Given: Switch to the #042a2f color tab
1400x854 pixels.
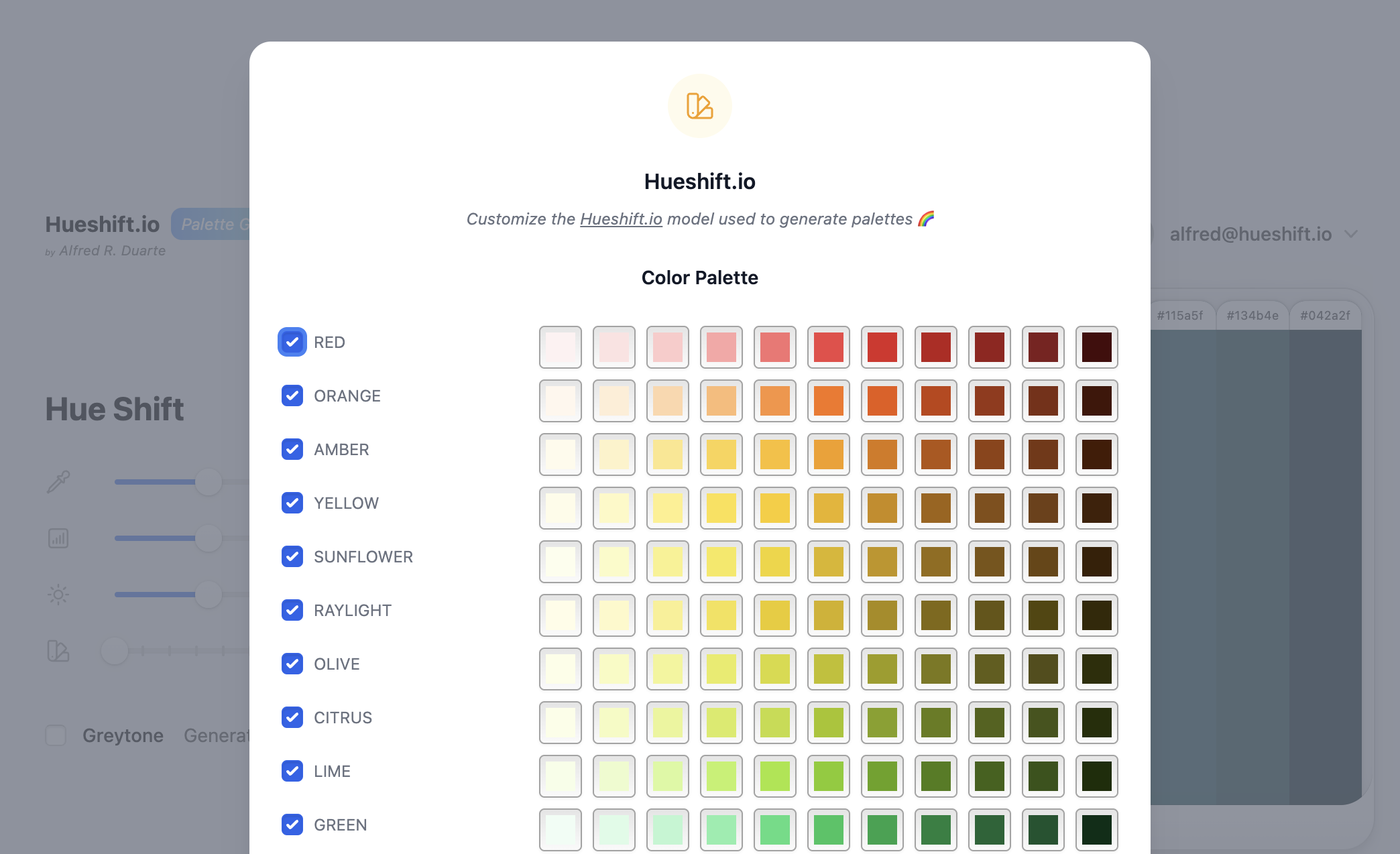Looking at the screenshot, I should 1325,315.
